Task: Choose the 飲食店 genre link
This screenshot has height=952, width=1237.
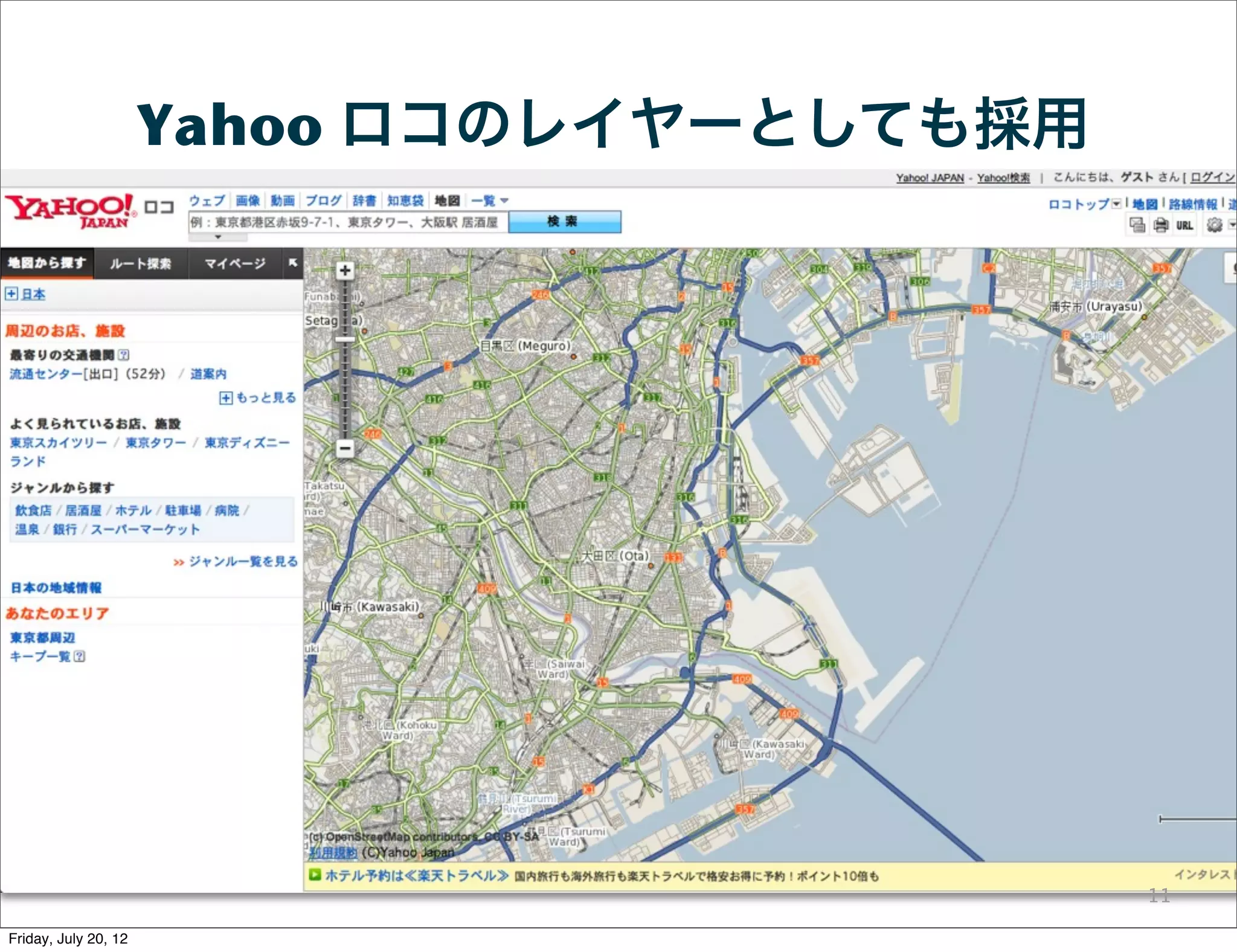Action: pyautogui.click(x=33, y=510)
